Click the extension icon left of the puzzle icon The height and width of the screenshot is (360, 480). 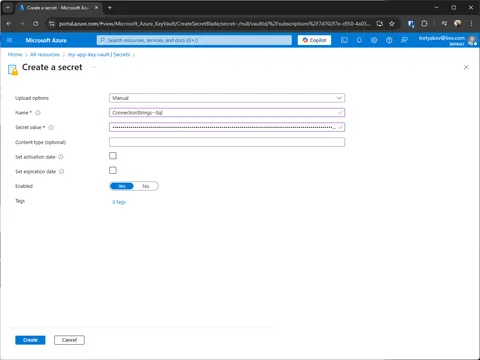pos(411,24)
